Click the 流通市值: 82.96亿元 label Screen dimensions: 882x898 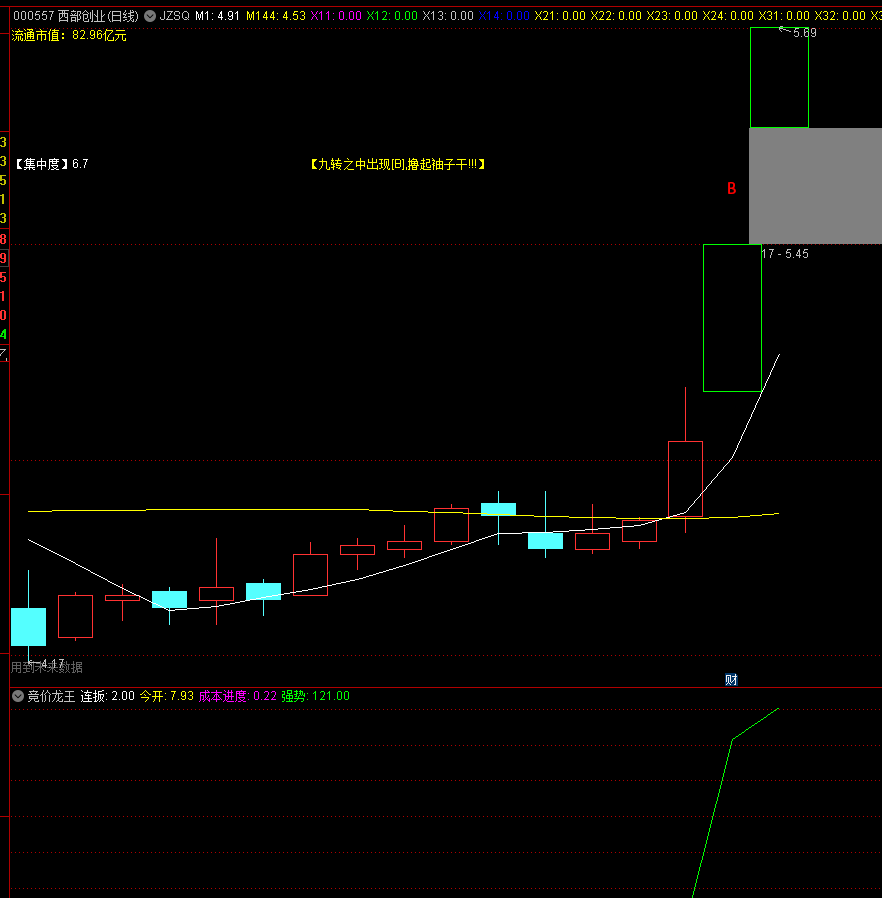click(69, 36)
